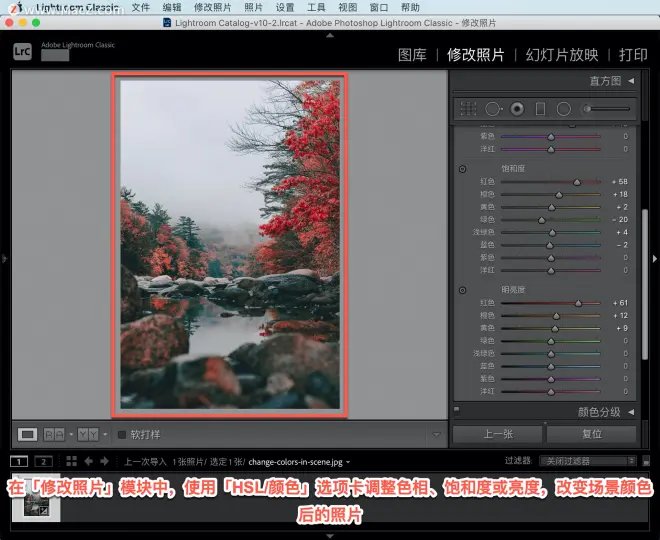
Task: Collapse the Histogram panel
Action: 631,80
